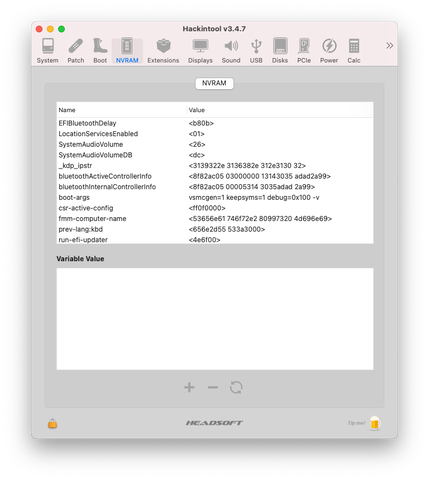The image size is (429, 480).
Task: Open the System toolbar section
Action: click(x=48, y=50)
